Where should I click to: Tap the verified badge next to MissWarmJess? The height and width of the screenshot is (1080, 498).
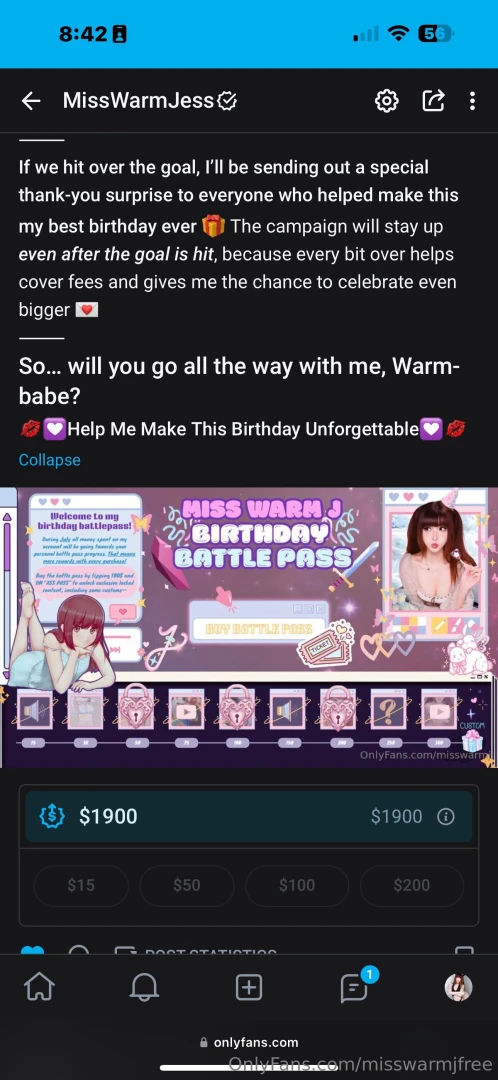click(x=227, y=101)
